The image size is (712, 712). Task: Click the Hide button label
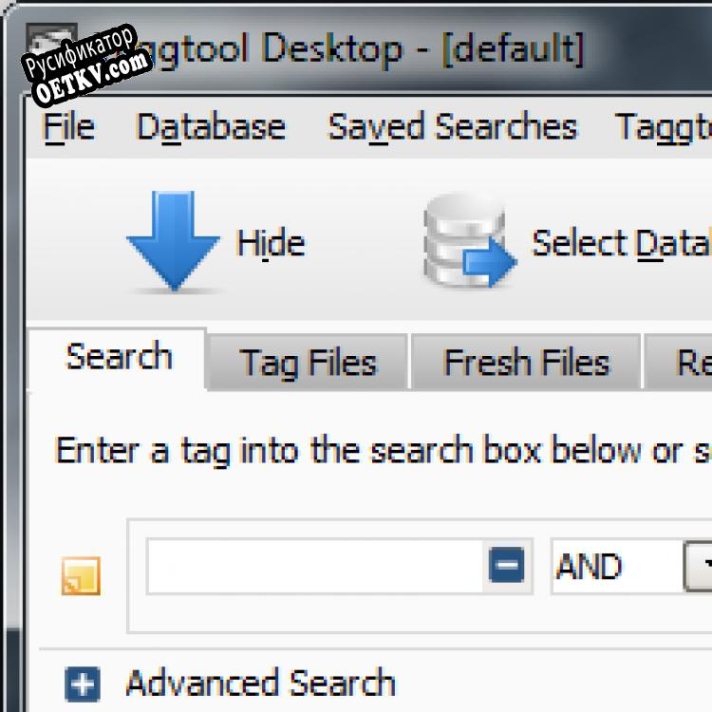point(271,244)
